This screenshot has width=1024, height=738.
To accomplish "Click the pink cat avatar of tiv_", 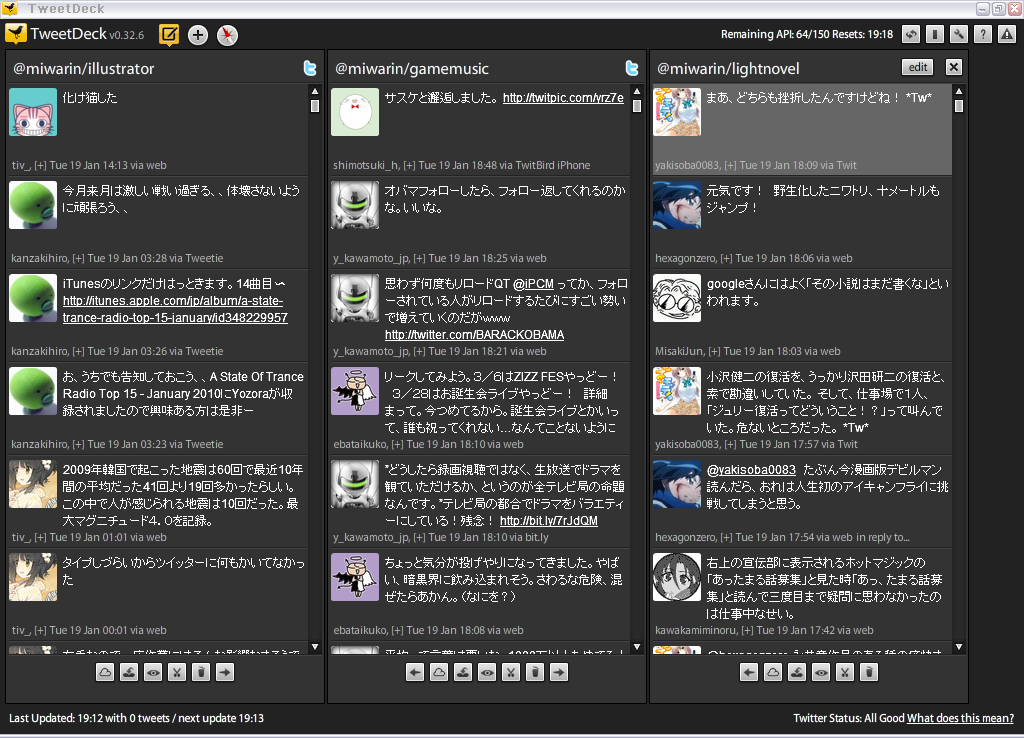I will point(33,112).
